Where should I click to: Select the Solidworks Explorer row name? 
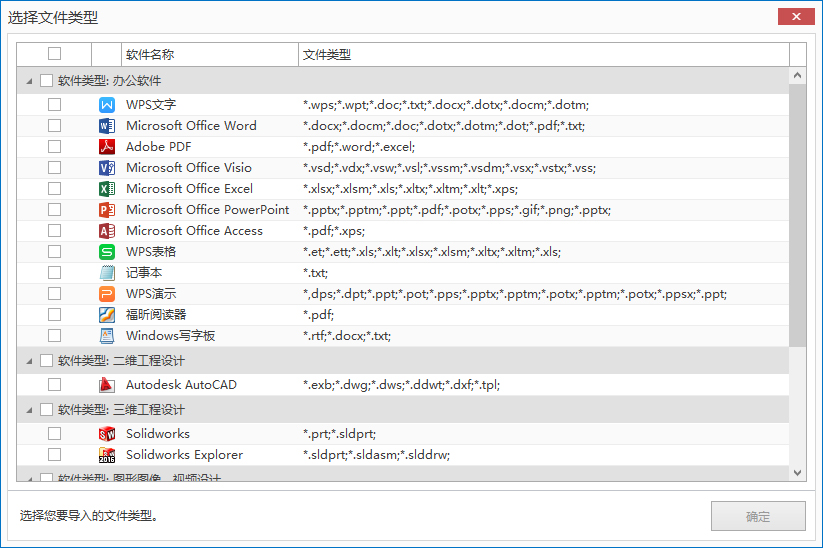tap(185, 455)
